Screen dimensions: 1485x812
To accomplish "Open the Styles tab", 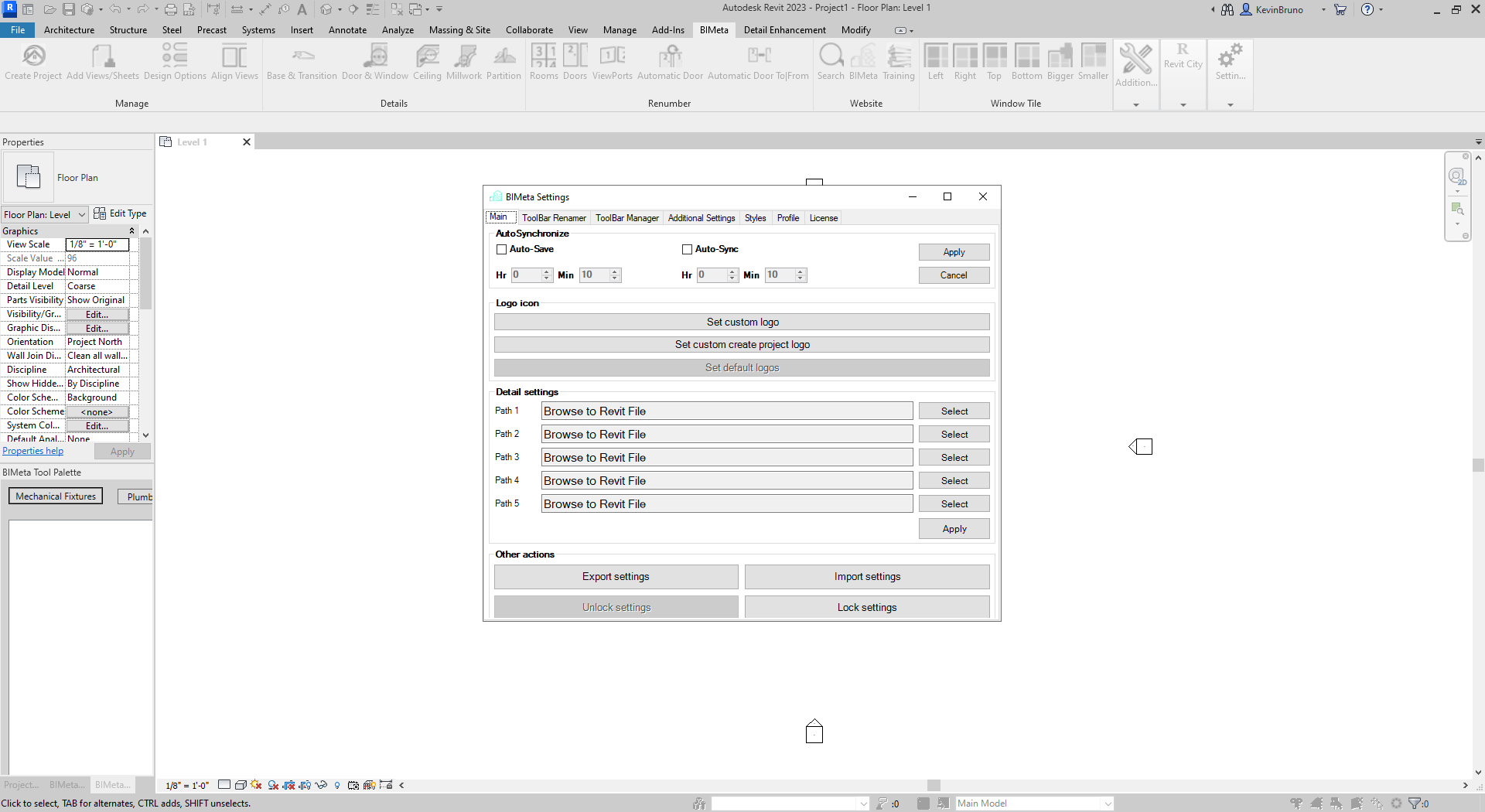I will coord(756,218).
